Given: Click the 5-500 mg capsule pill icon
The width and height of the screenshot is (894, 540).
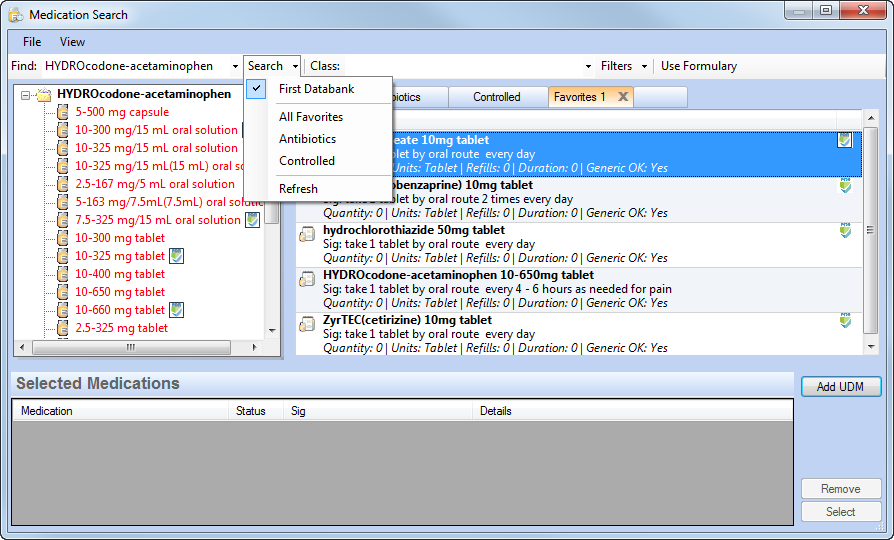Looking at the screenshot, I should click(63, 112).
